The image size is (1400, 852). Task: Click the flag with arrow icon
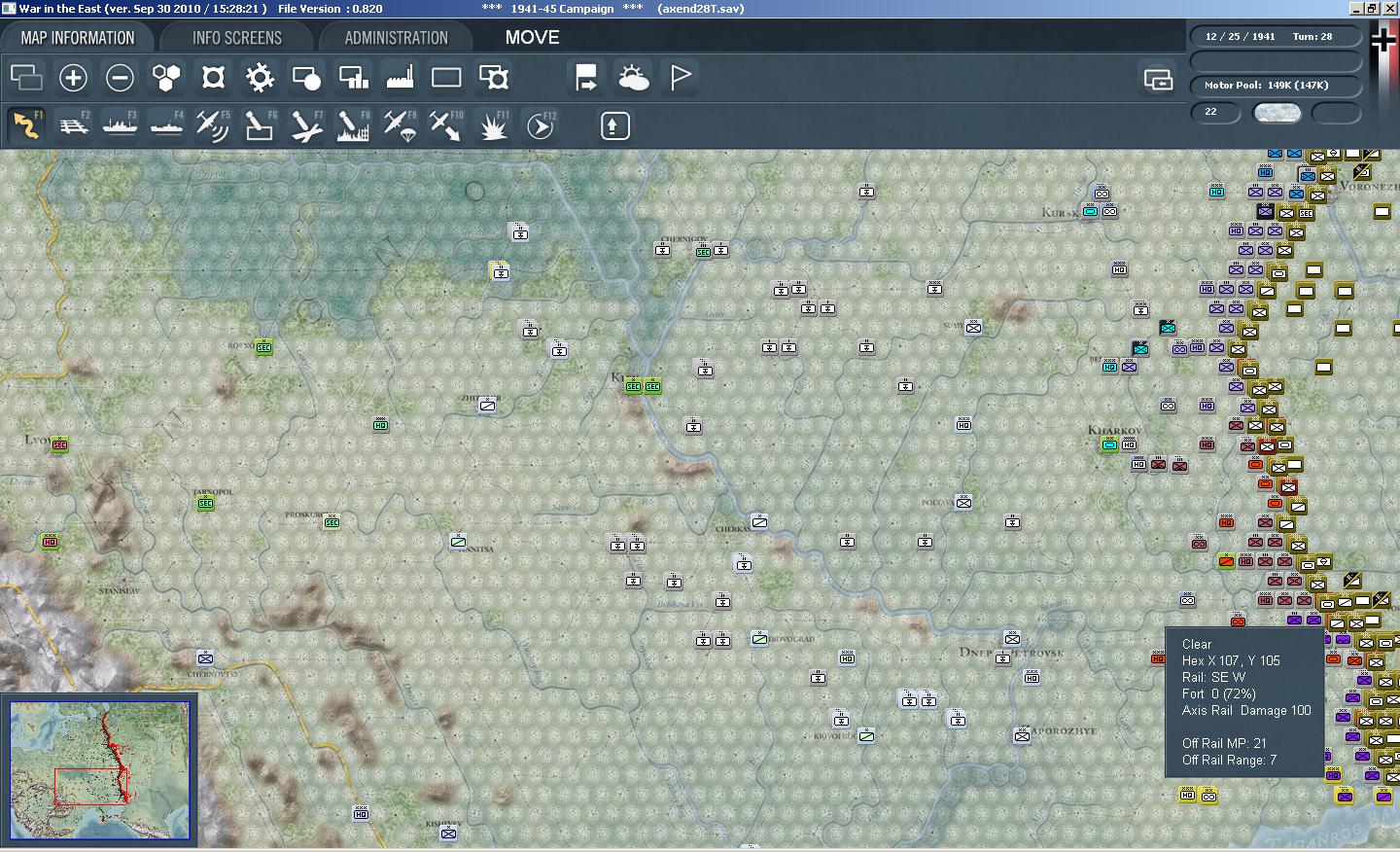click(586, 78)
